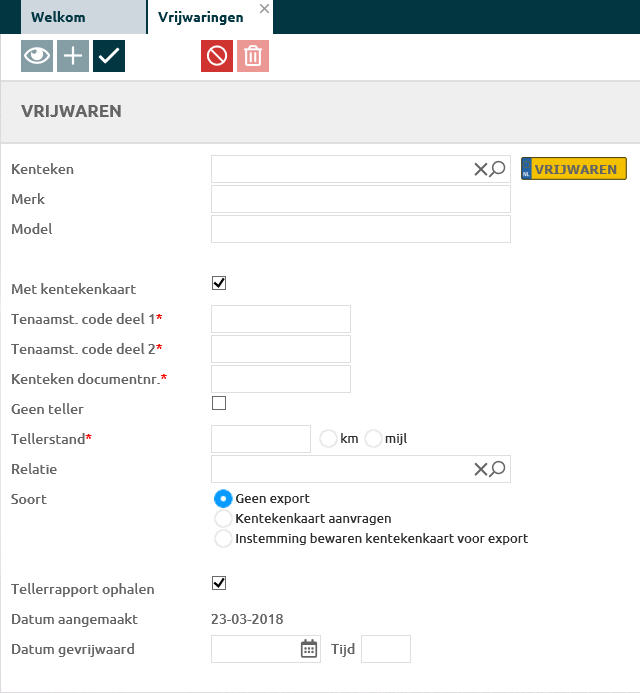This screenshot has height=693, width=640.
Task: Uncheck Tellerrapport ophalen checkbox
Action: [x=219, y=583]
